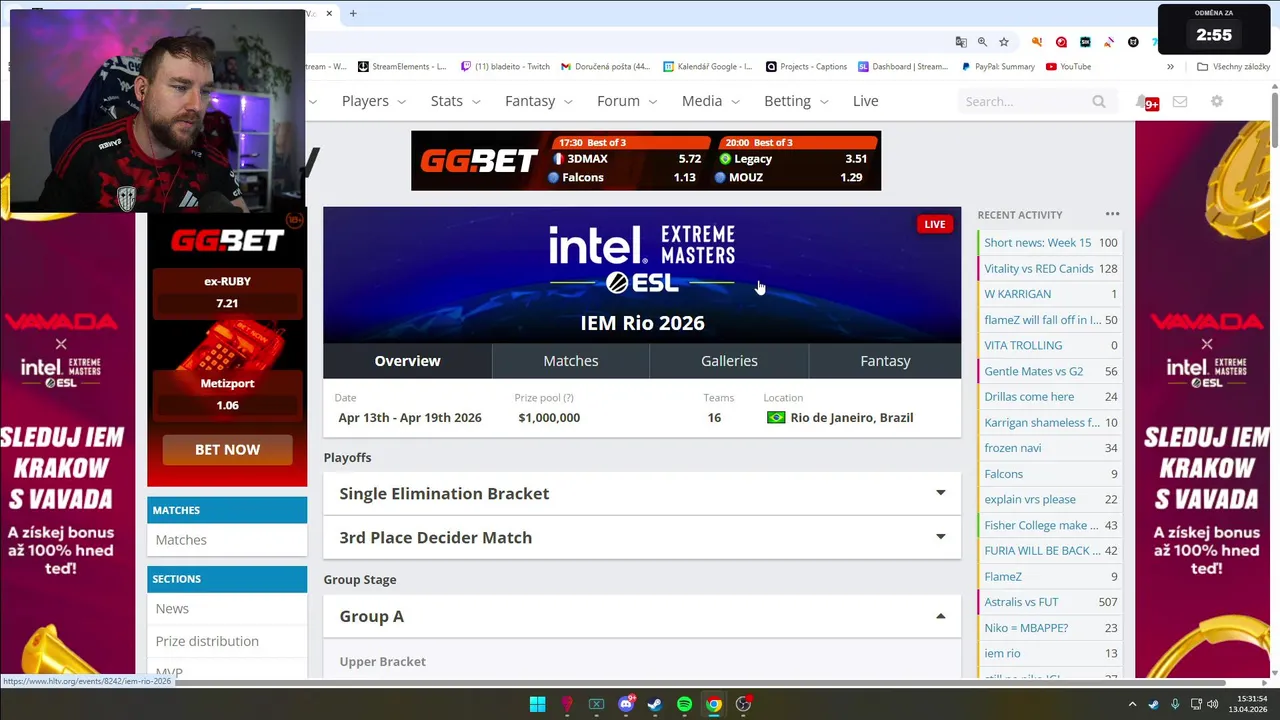Open the bladeito Twitch bookmark
Screen dimensions: 1280x720
click(505, 67)
